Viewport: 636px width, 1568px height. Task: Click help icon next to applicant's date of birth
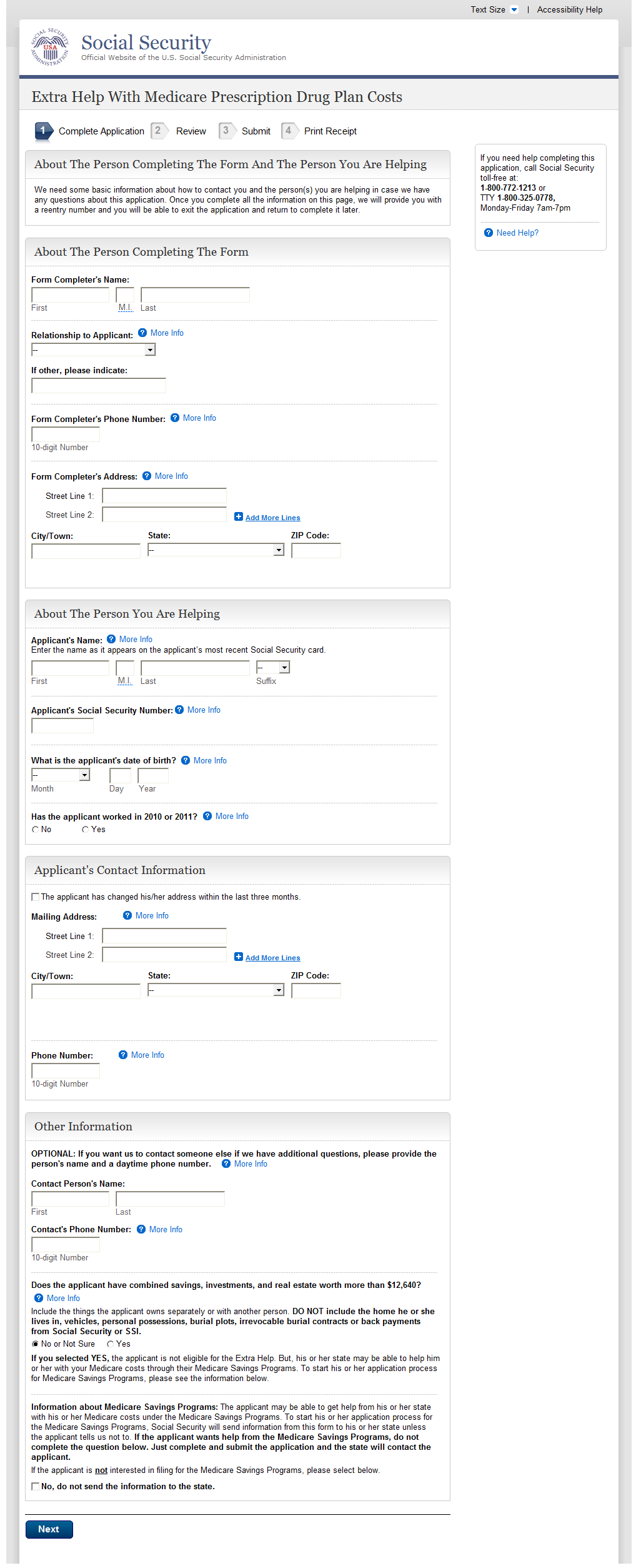point(186,761)
